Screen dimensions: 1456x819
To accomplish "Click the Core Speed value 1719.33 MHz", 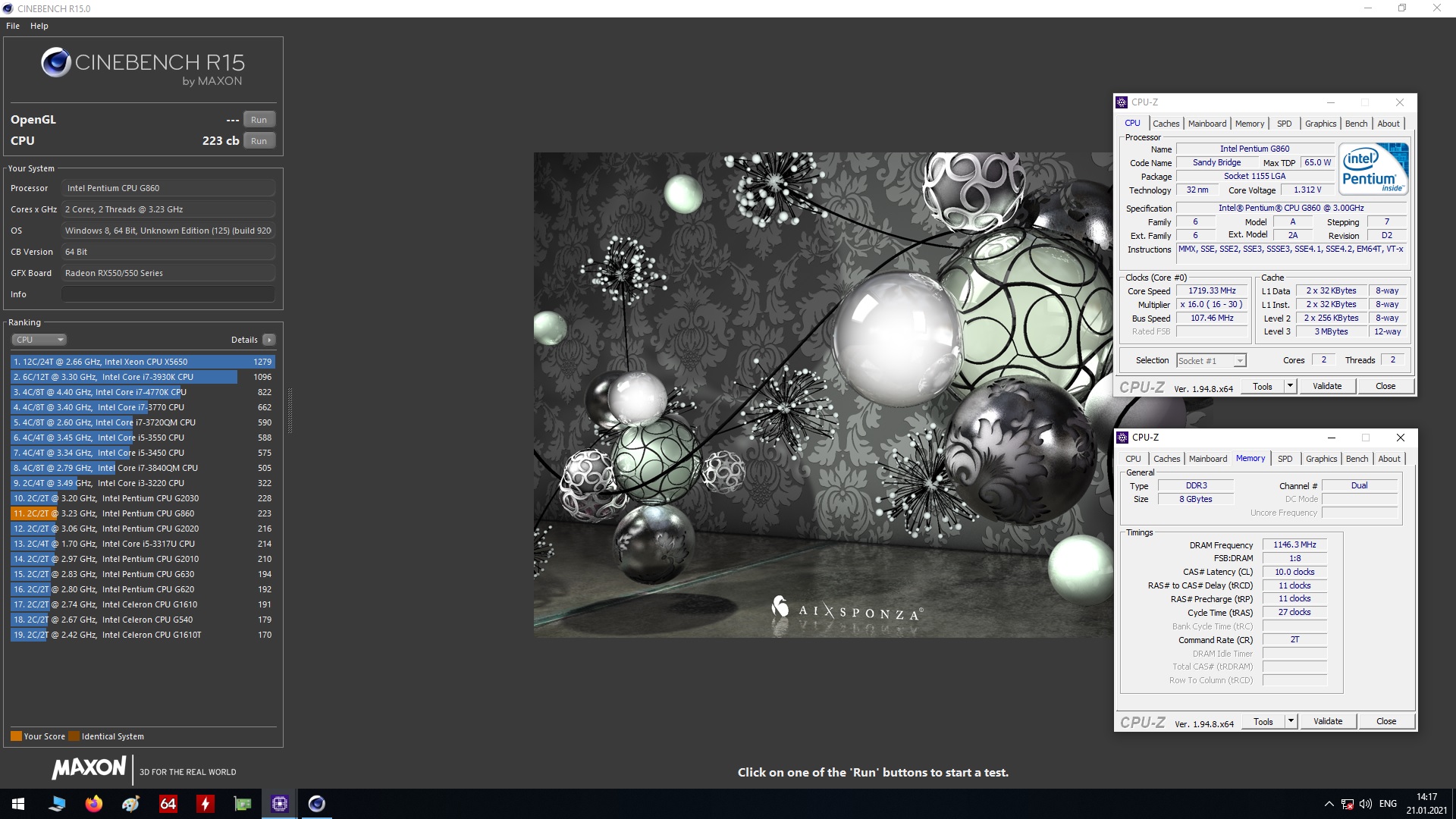I will pos(1212,291).
